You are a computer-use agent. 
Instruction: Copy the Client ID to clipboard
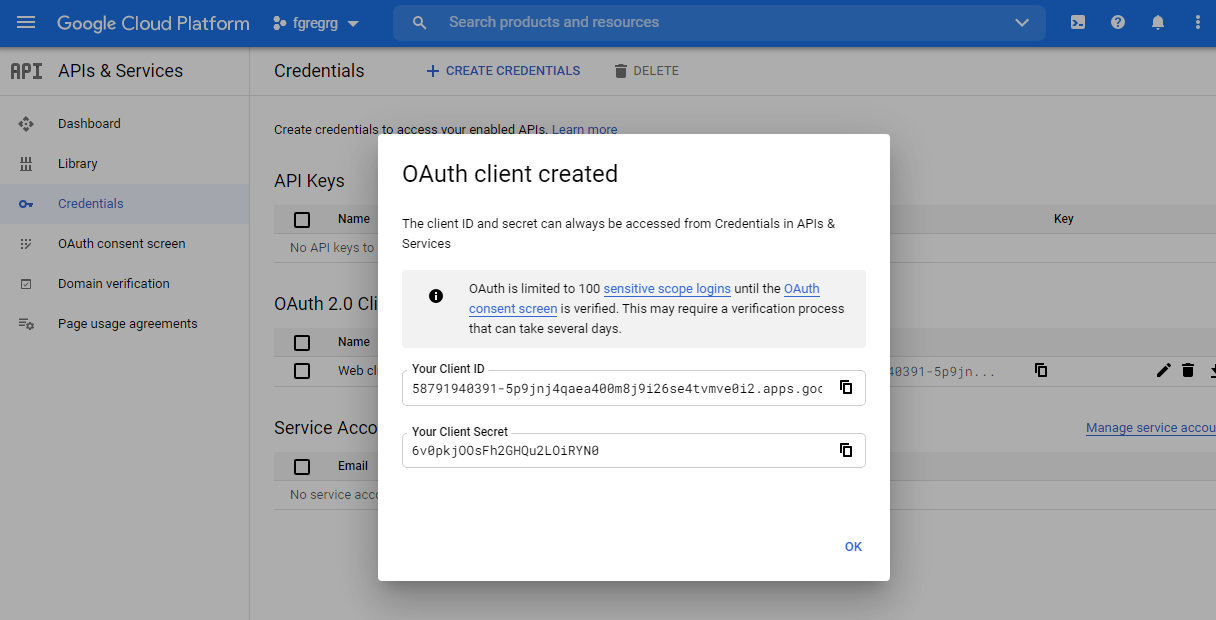pos(846,387)
